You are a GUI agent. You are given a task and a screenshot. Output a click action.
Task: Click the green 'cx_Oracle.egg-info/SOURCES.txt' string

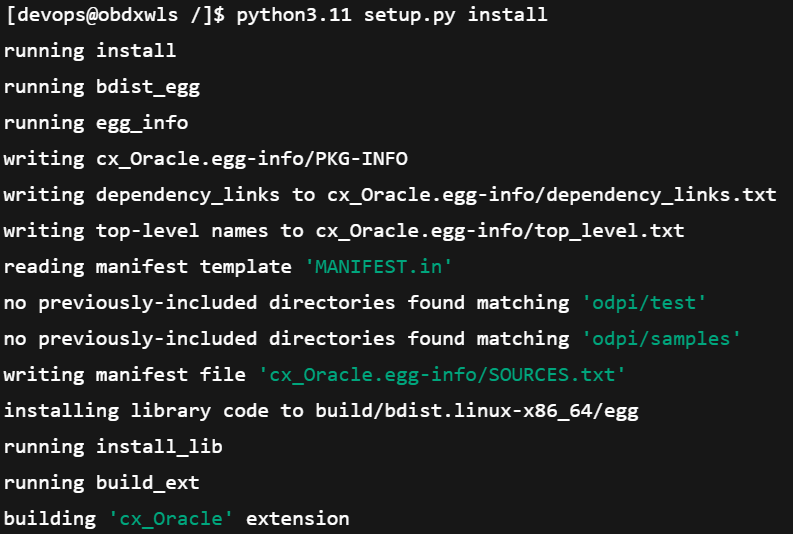tap(442, 374)
